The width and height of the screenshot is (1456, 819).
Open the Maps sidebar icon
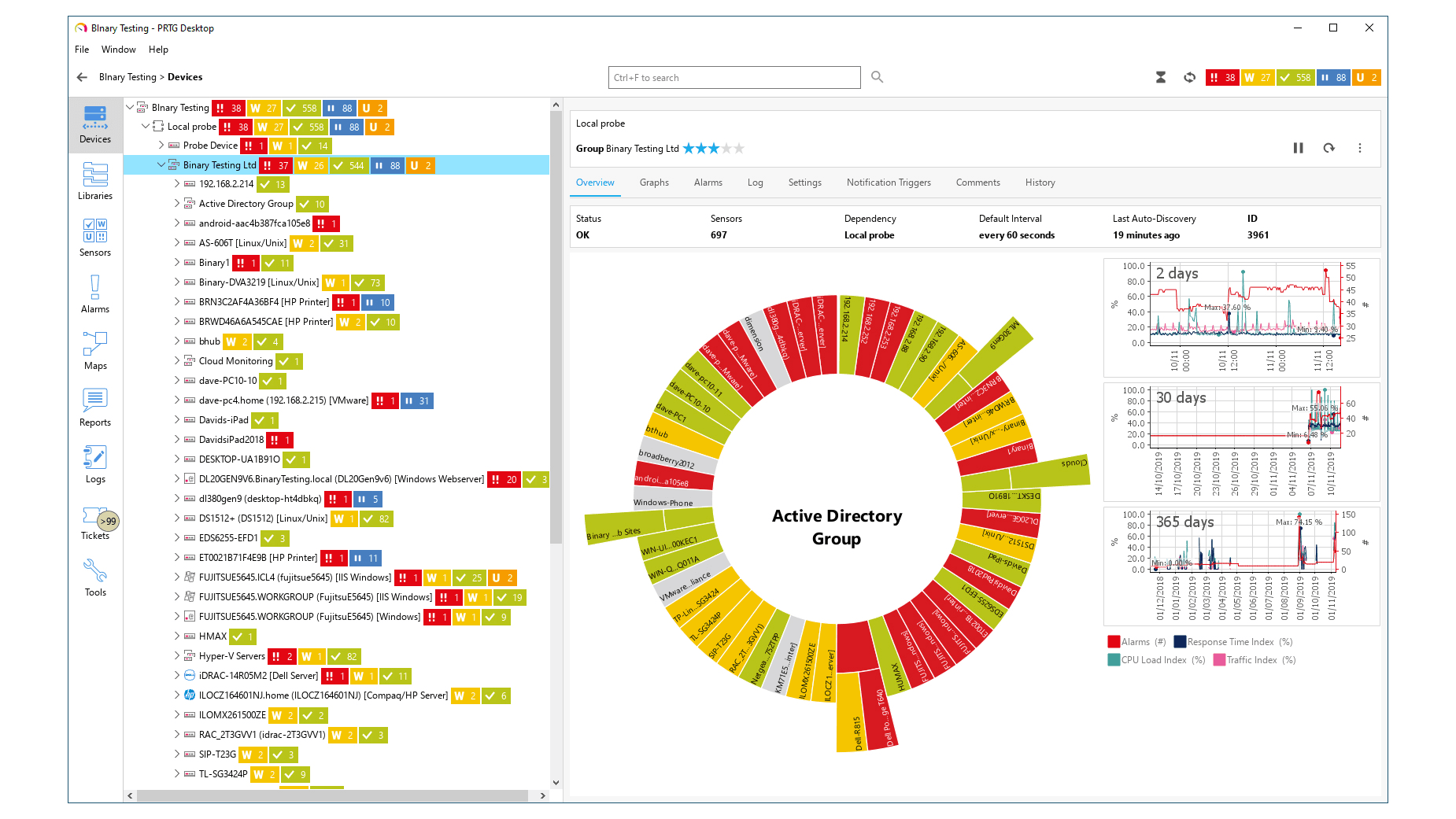click(x=95, y=350)
